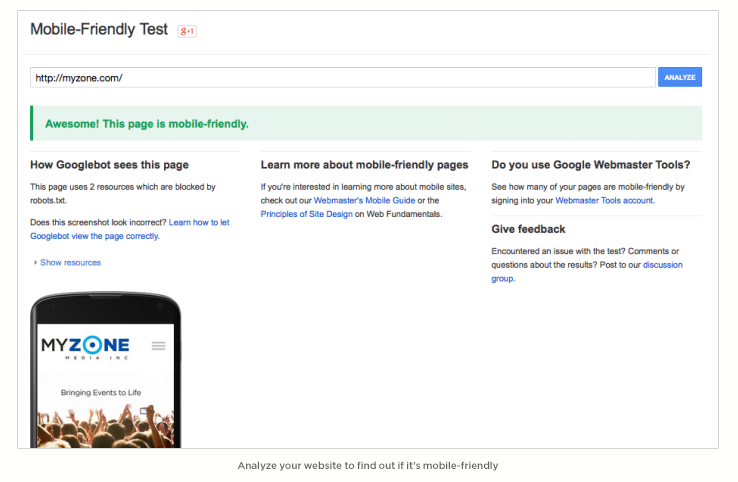The image size is (738, 482).
Task: Open the Webmaster's Mobile Guide link
Action: [364, 201]
